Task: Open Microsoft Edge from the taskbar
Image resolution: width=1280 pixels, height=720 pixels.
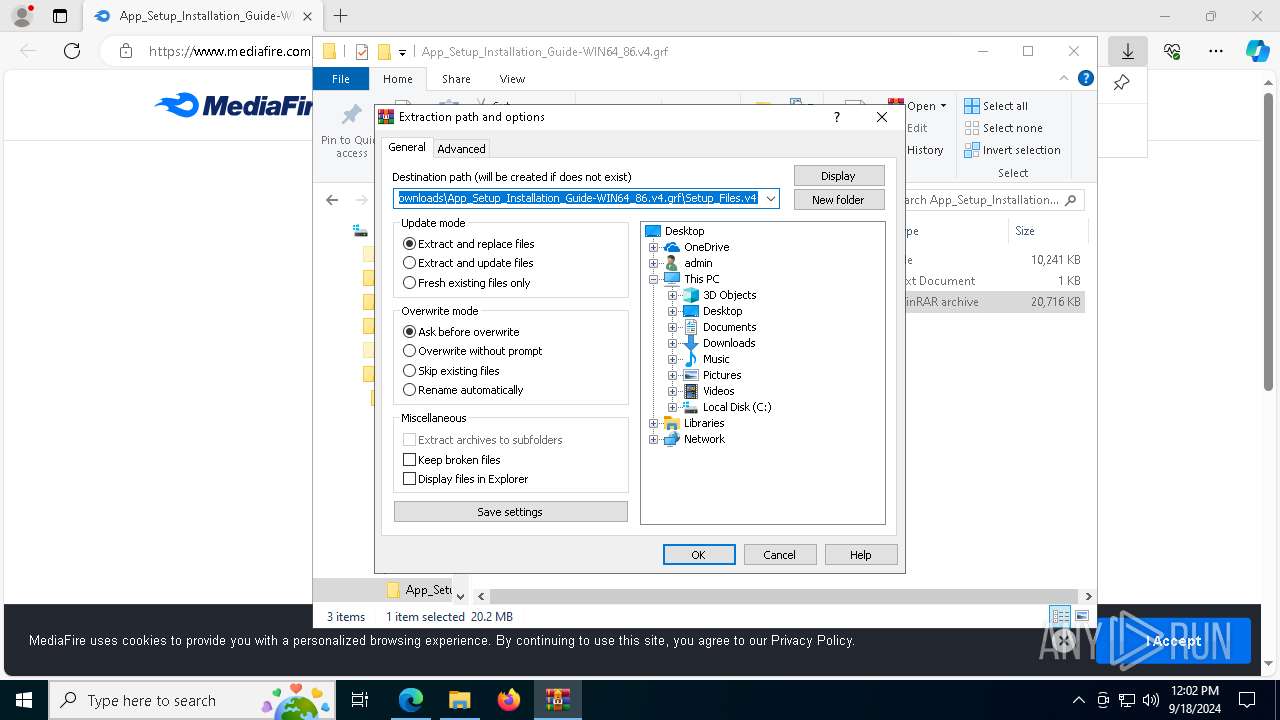Action: coord(411,700)
